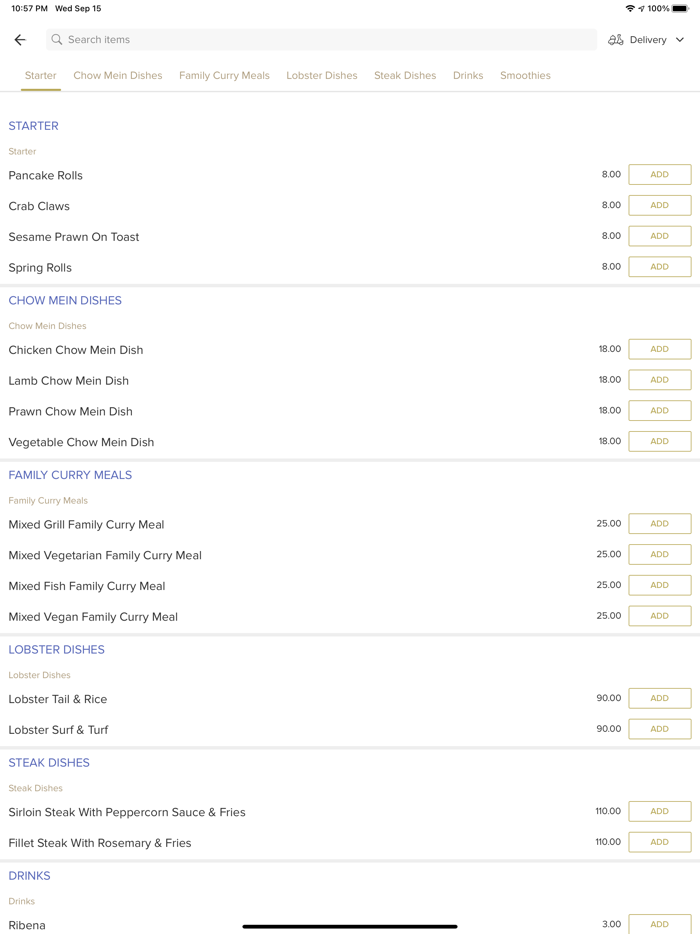Tap the Wi-Fi status icon
Screen dimensions: 700x934
coord(630,9)
